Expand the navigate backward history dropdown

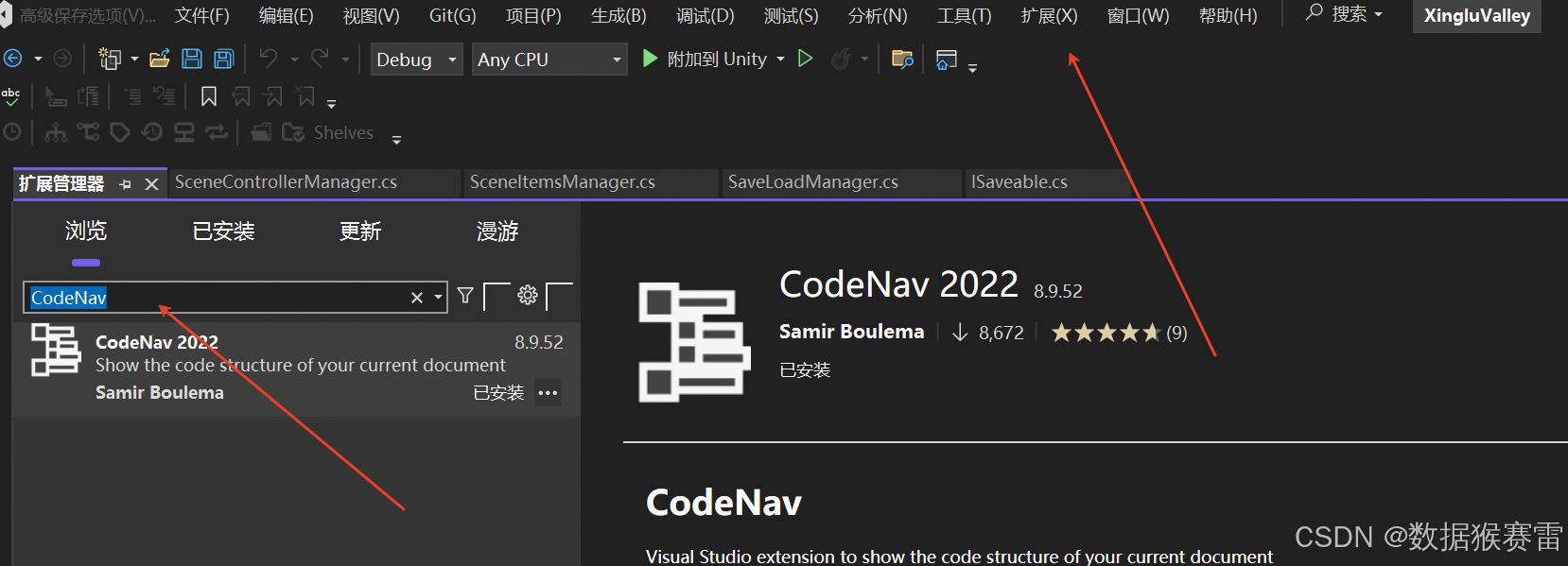tap(38, 60)
